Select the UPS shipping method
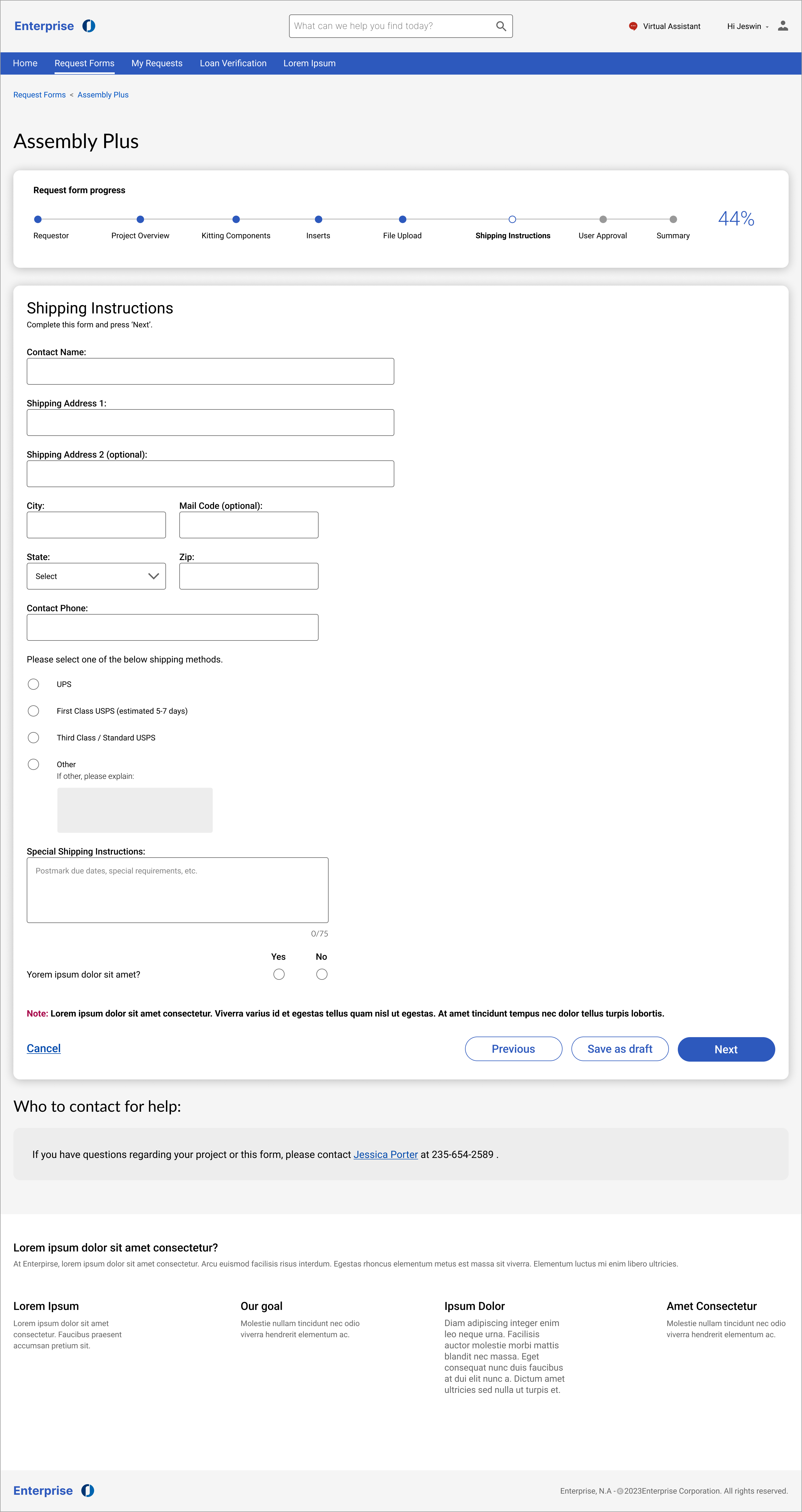This screenshot has height=1512, width=802. [33, 684]
